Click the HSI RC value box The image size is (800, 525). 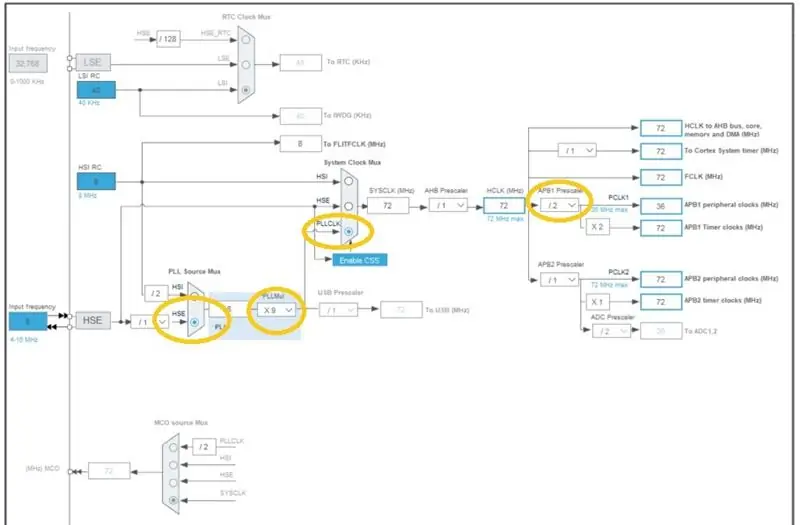(96, 181)
